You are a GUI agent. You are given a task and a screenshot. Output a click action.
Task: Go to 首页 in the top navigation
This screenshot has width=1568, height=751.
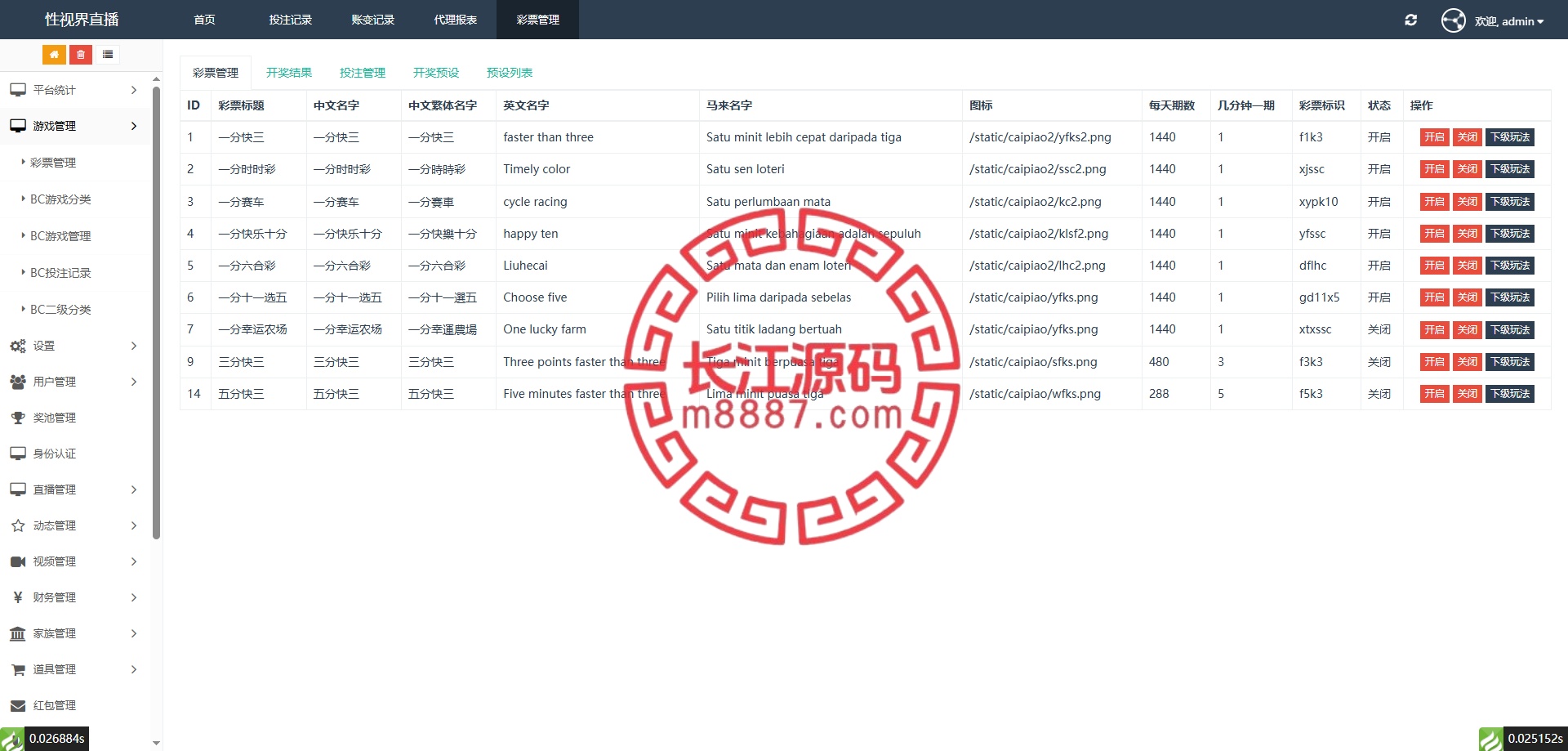204,20
